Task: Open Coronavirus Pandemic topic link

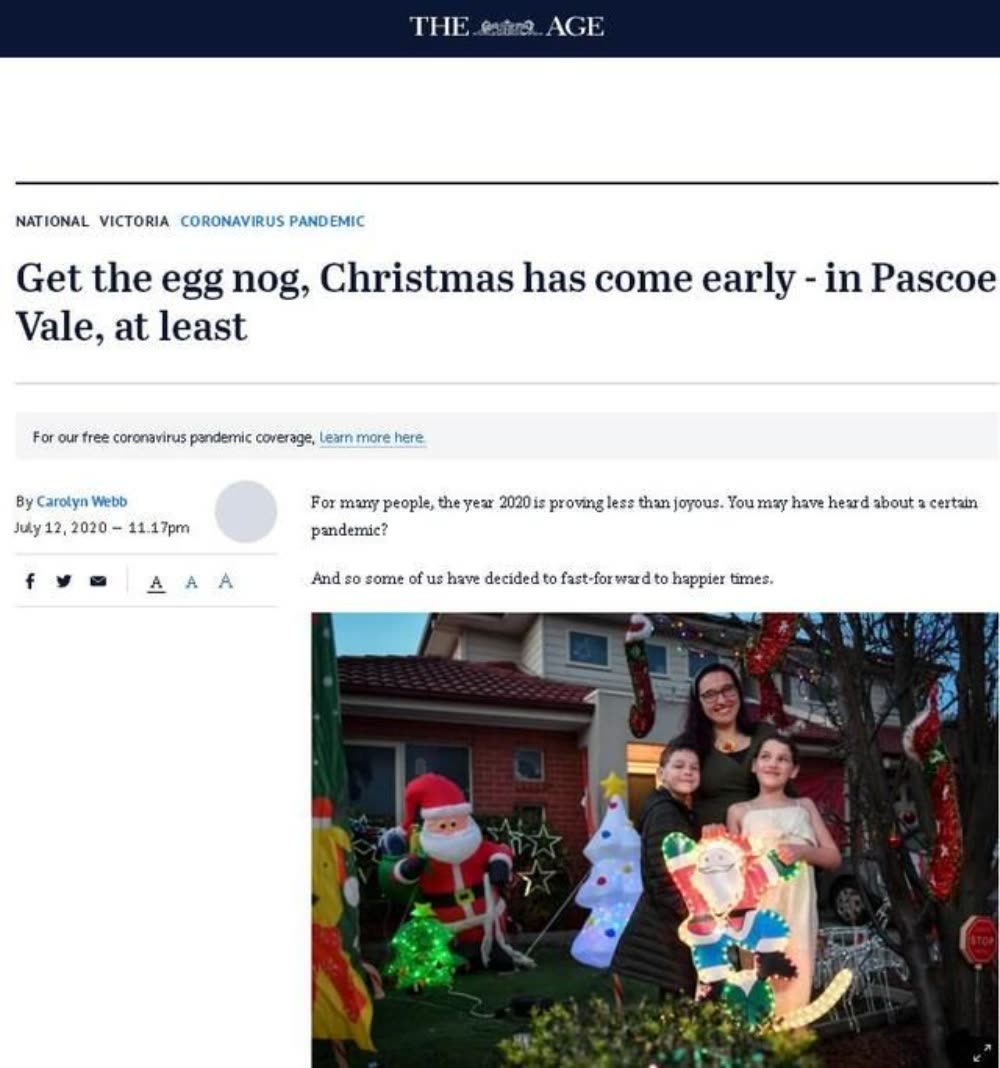Action: pyautogui.click(x=272, y=221)
